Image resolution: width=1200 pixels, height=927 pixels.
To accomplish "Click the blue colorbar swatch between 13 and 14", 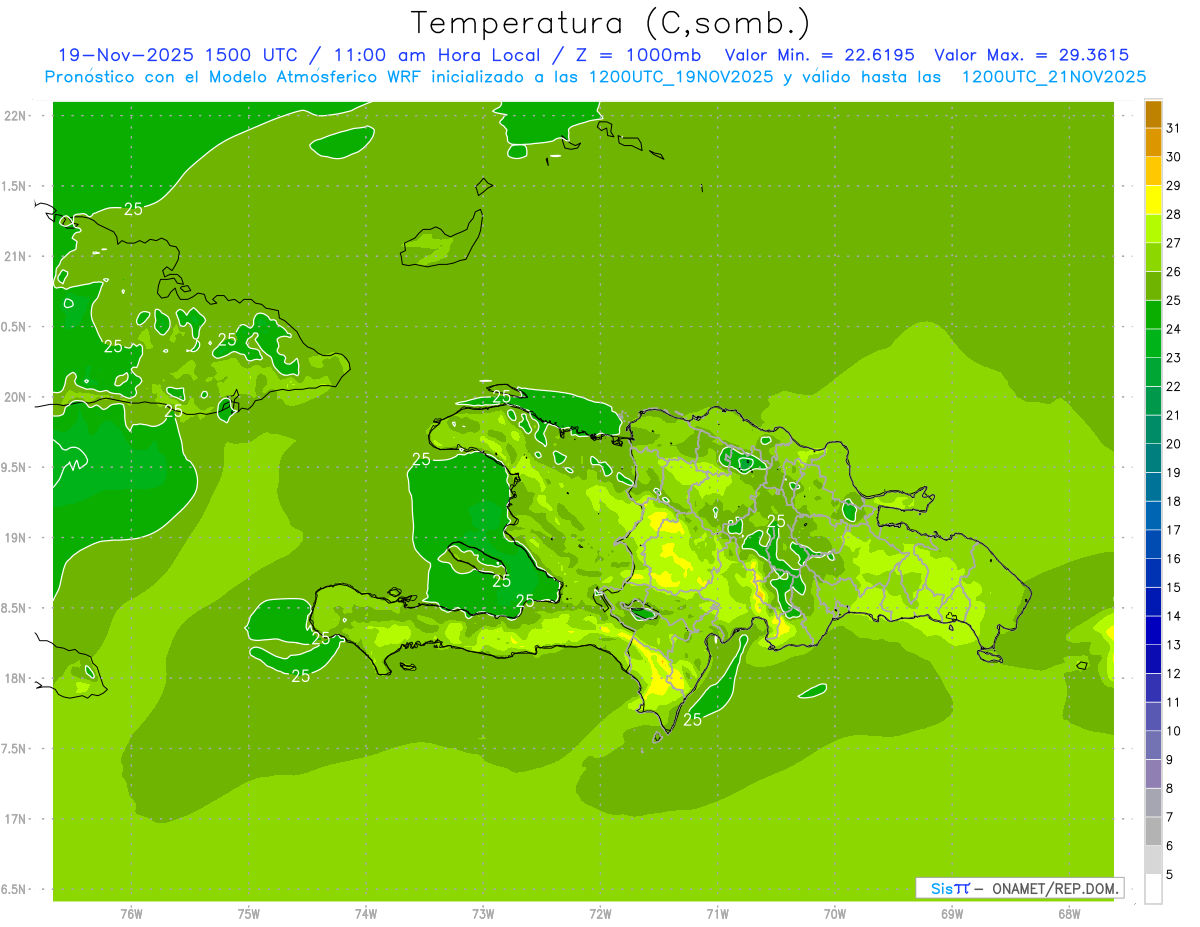I will (x=1153, y=630).
